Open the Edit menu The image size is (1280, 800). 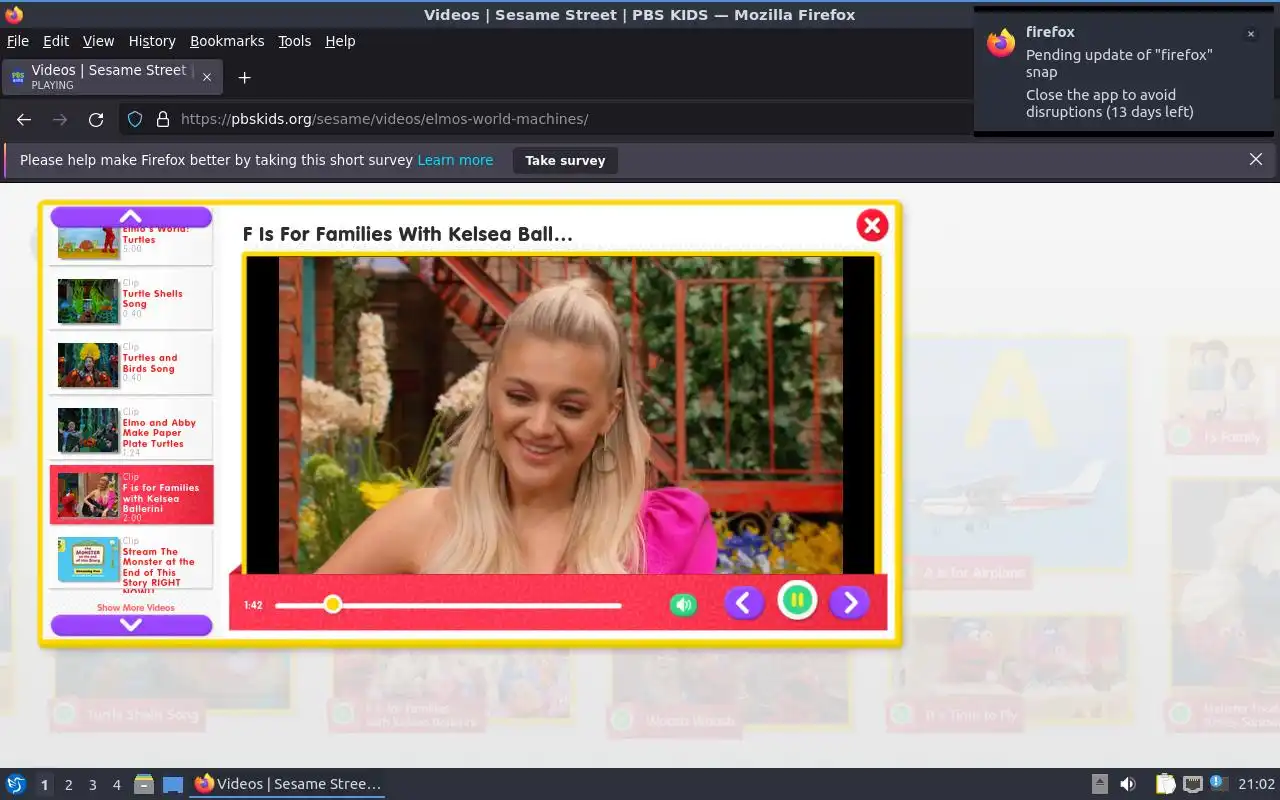click(x=56, y=41)
